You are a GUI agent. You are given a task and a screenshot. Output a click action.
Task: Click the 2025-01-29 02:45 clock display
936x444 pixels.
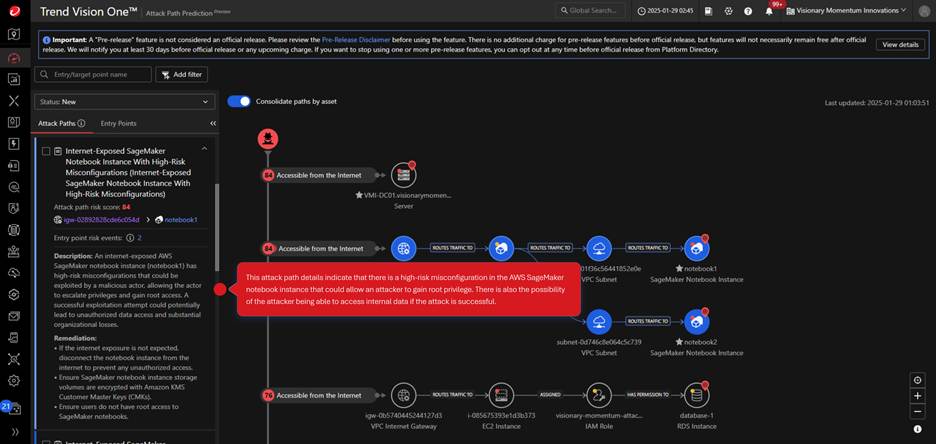click(666, 11)
